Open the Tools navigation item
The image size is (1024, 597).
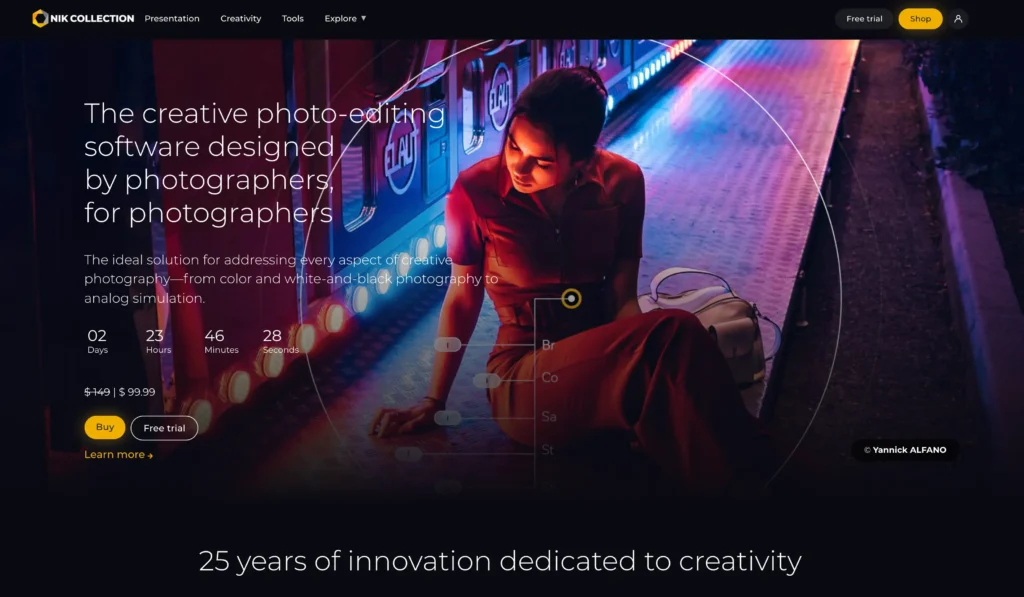pyautogui.click(x=293, y=18)
